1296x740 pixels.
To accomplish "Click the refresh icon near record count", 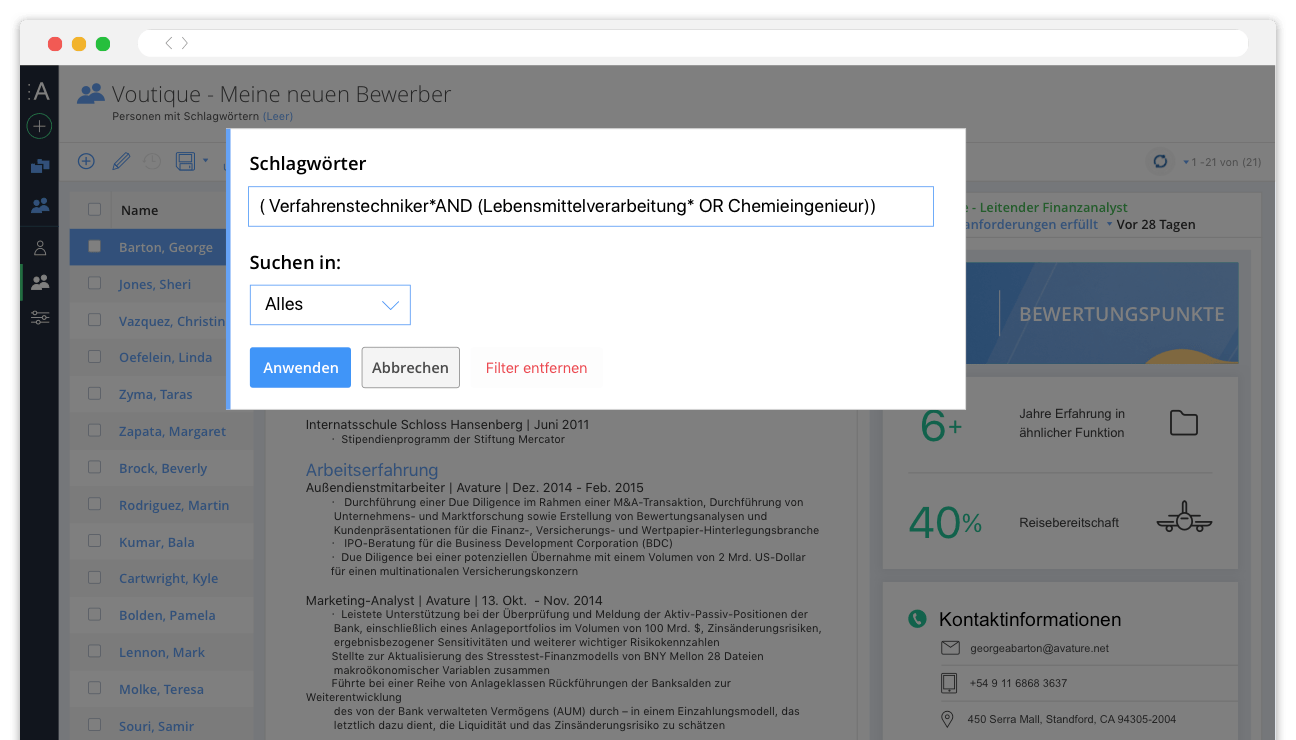I will coord(1160,161).
